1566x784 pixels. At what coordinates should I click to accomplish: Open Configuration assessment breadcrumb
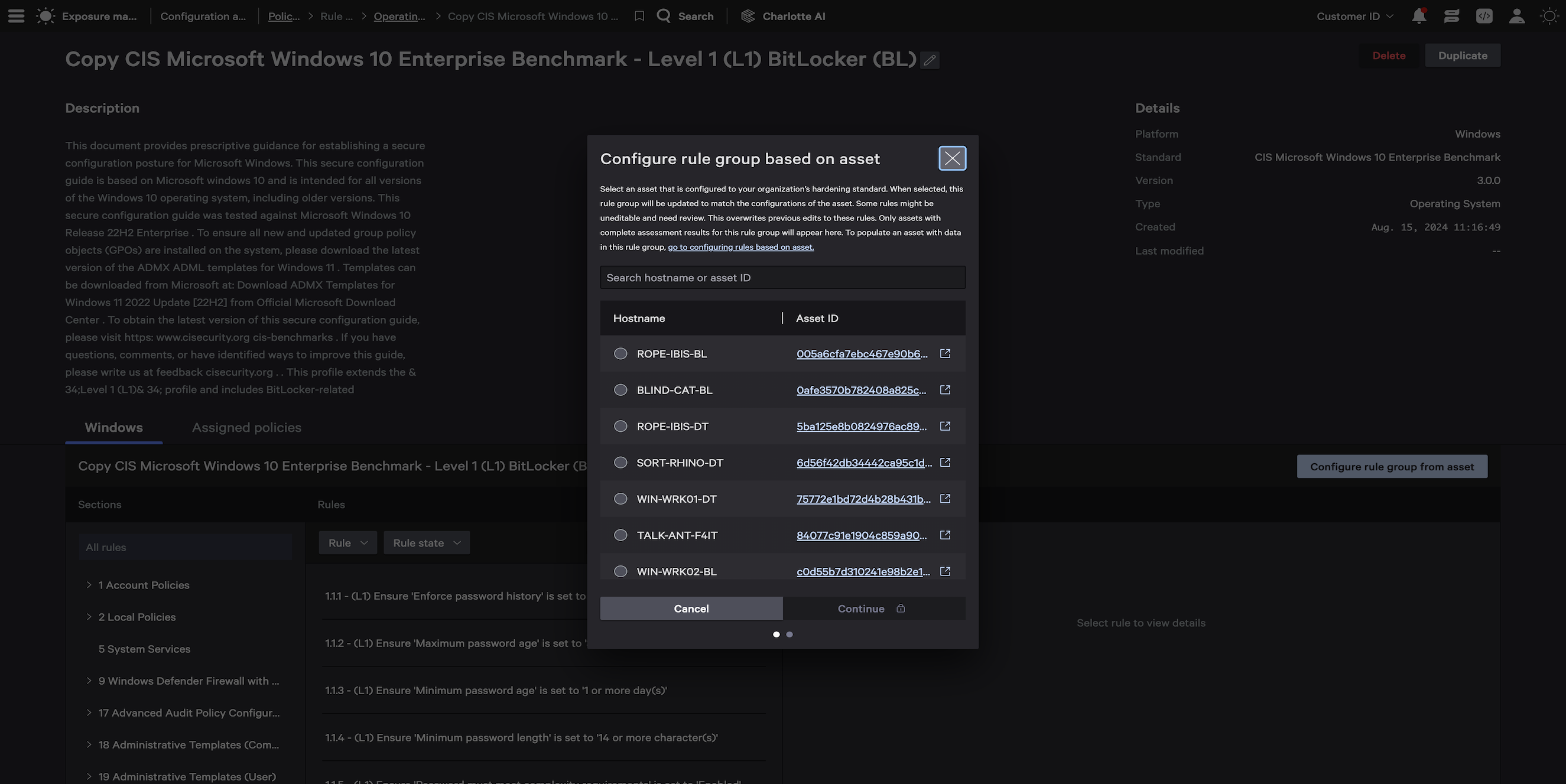[203, 17]
